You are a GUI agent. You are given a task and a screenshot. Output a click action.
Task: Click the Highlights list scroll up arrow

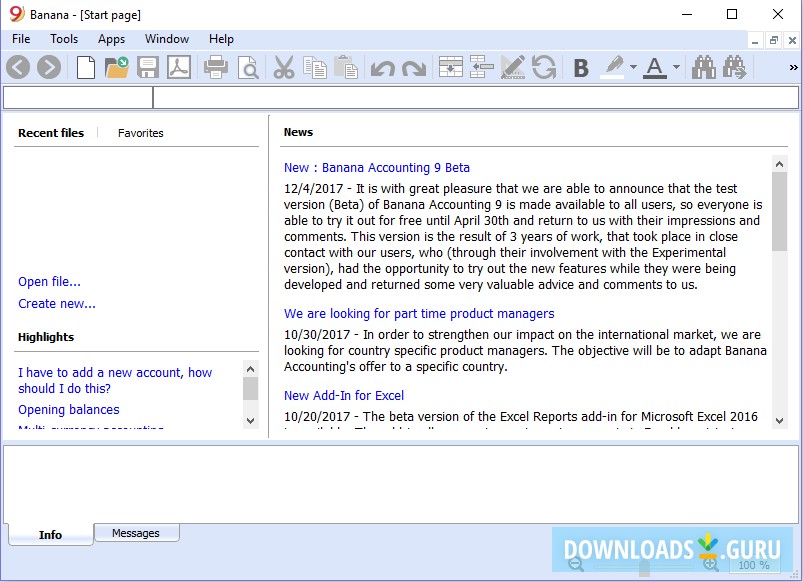pos(250,369)
